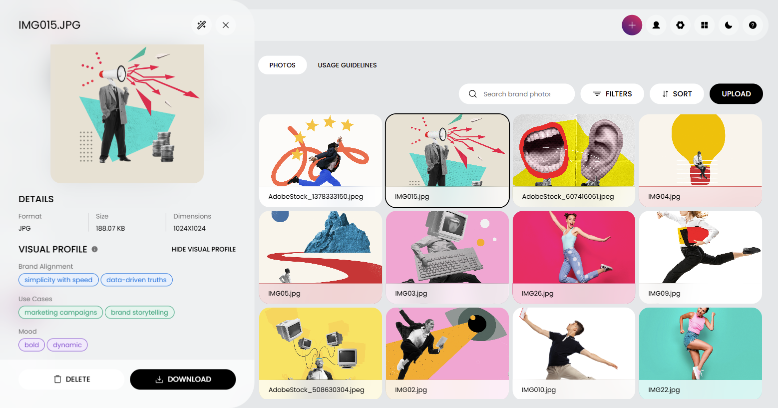Image resolution: width=778 pixels, height=408 pixels.
Task: Click the purple plus button
Action: [x=631, y=25]
